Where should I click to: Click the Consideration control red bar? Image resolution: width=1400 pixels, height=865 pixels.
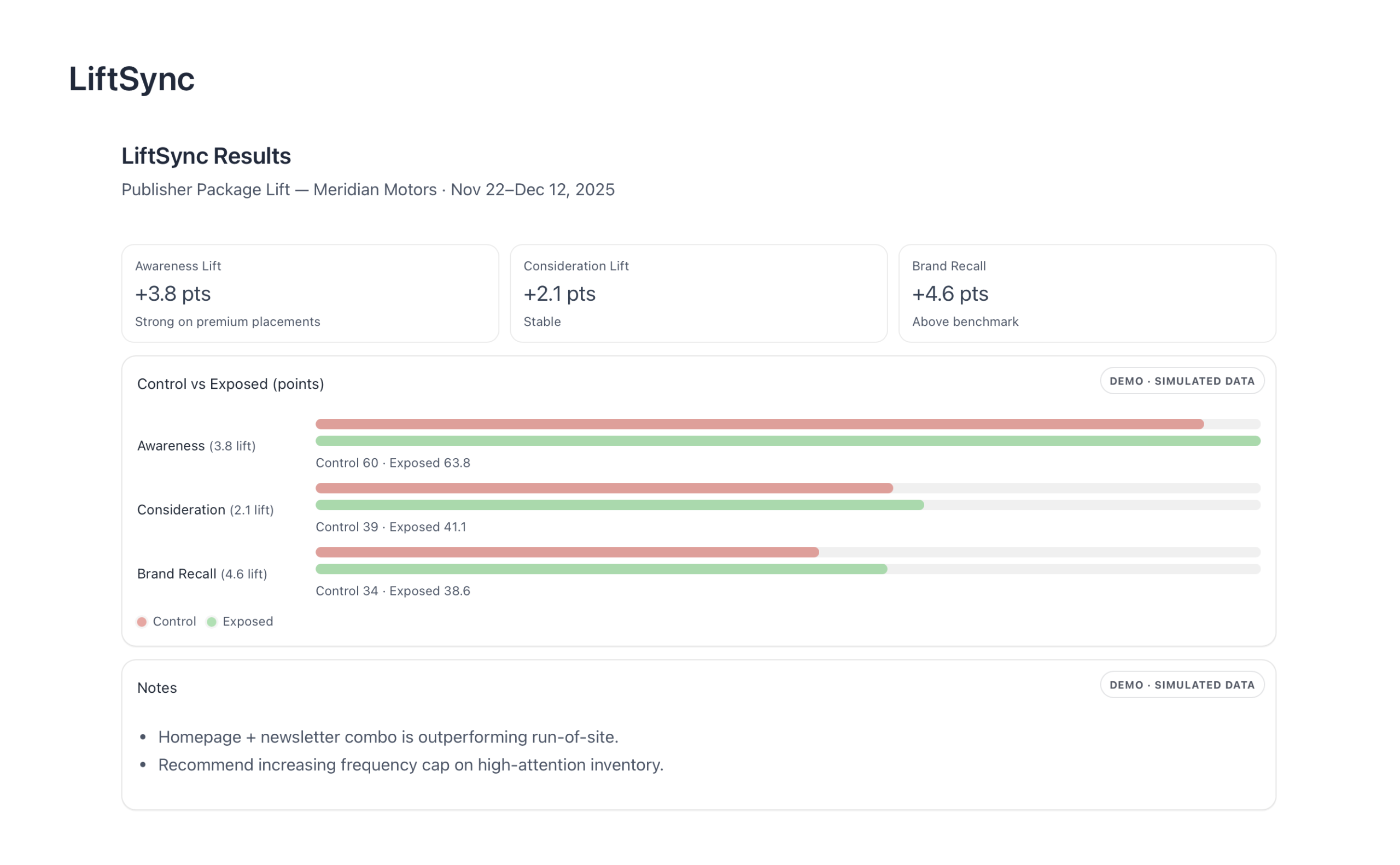click(x=604, y=488)
